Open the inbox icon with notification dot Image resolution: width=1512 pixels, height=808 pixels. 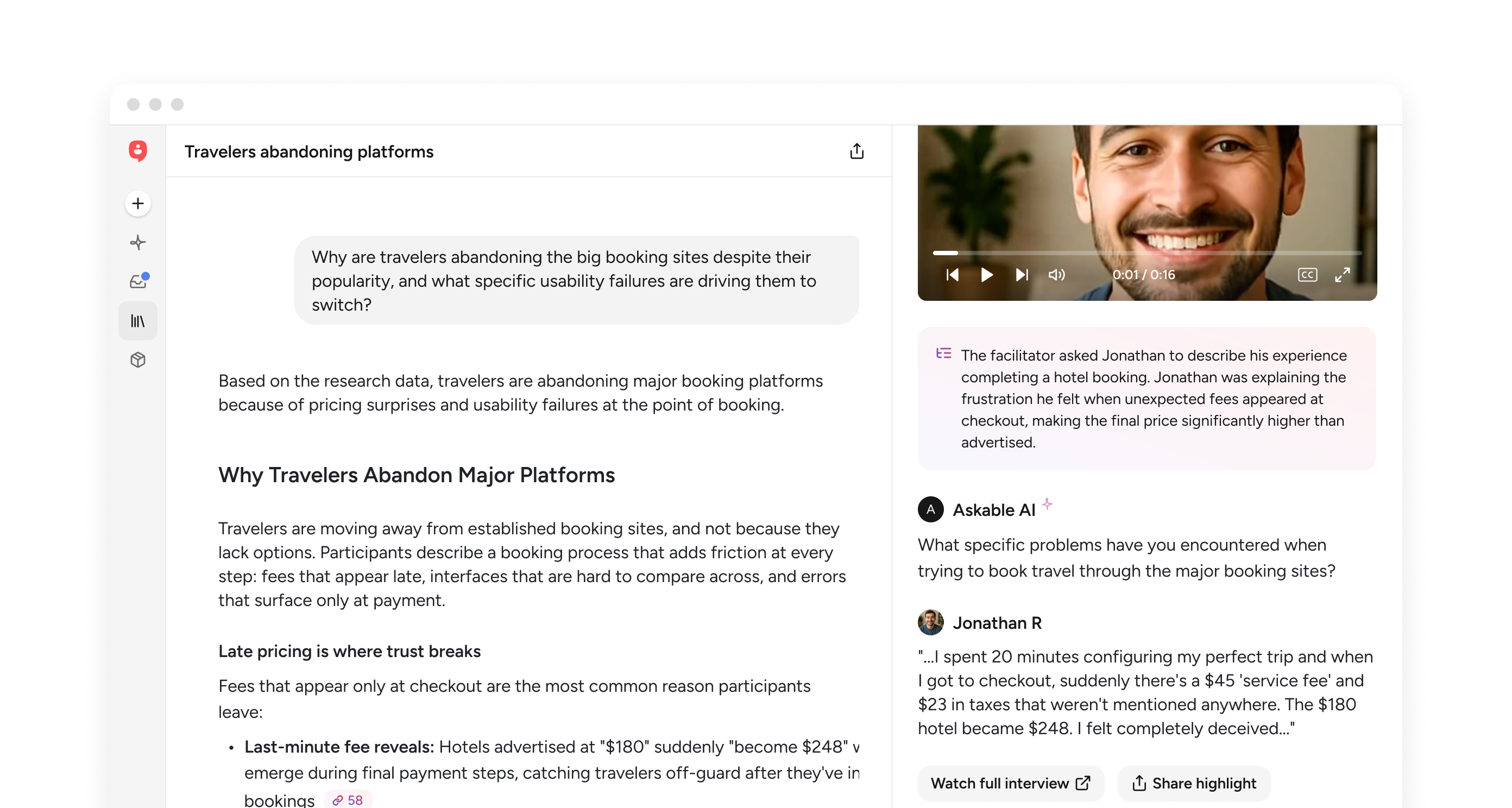tap(138, 281)
